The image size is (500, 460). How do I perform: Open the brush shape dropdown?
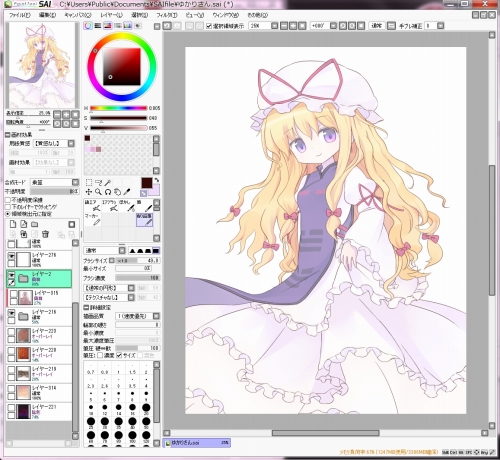point(131,288)
